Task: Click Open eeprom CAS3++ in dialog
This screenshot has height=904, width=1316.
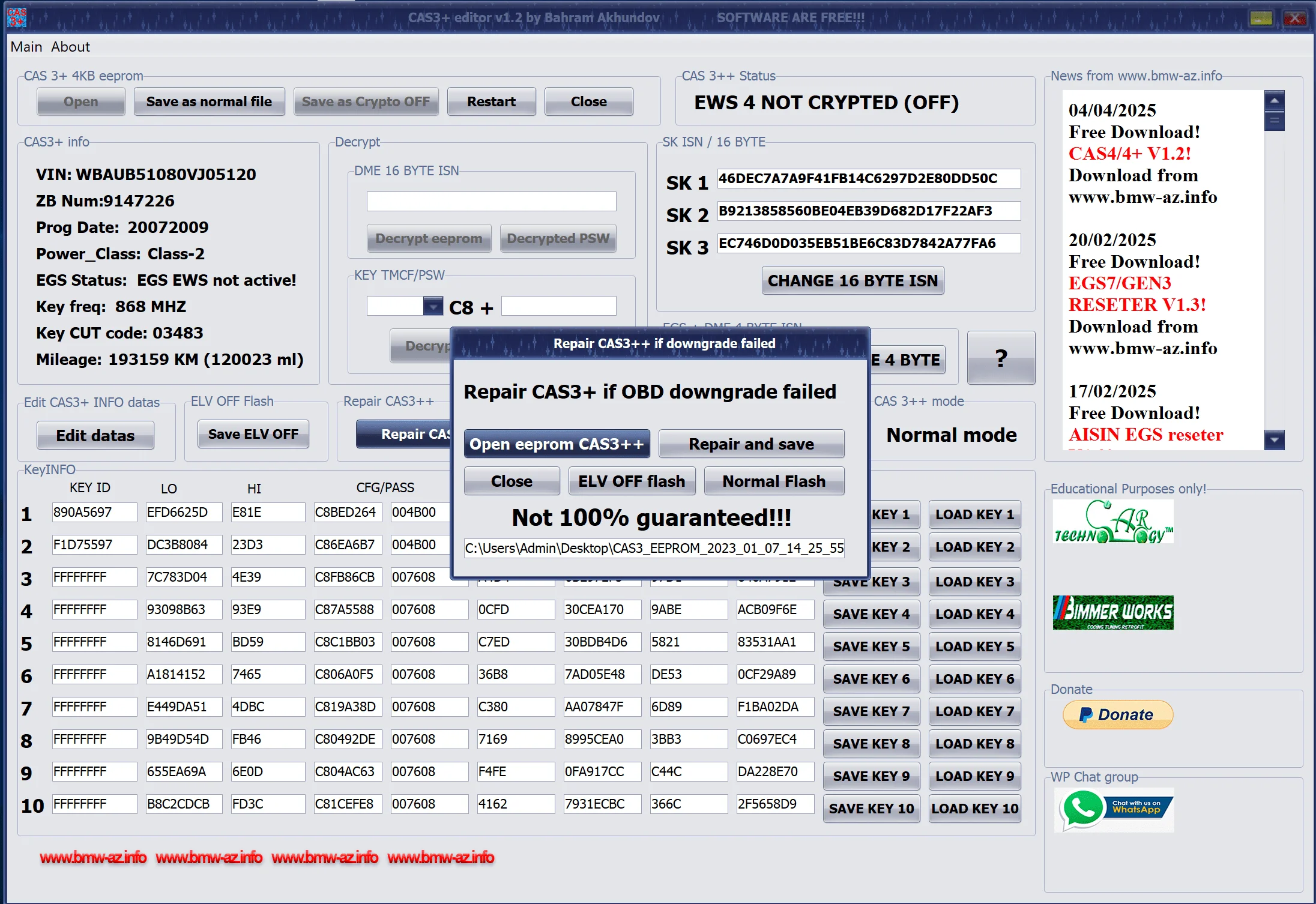Action: pos(557,444)
